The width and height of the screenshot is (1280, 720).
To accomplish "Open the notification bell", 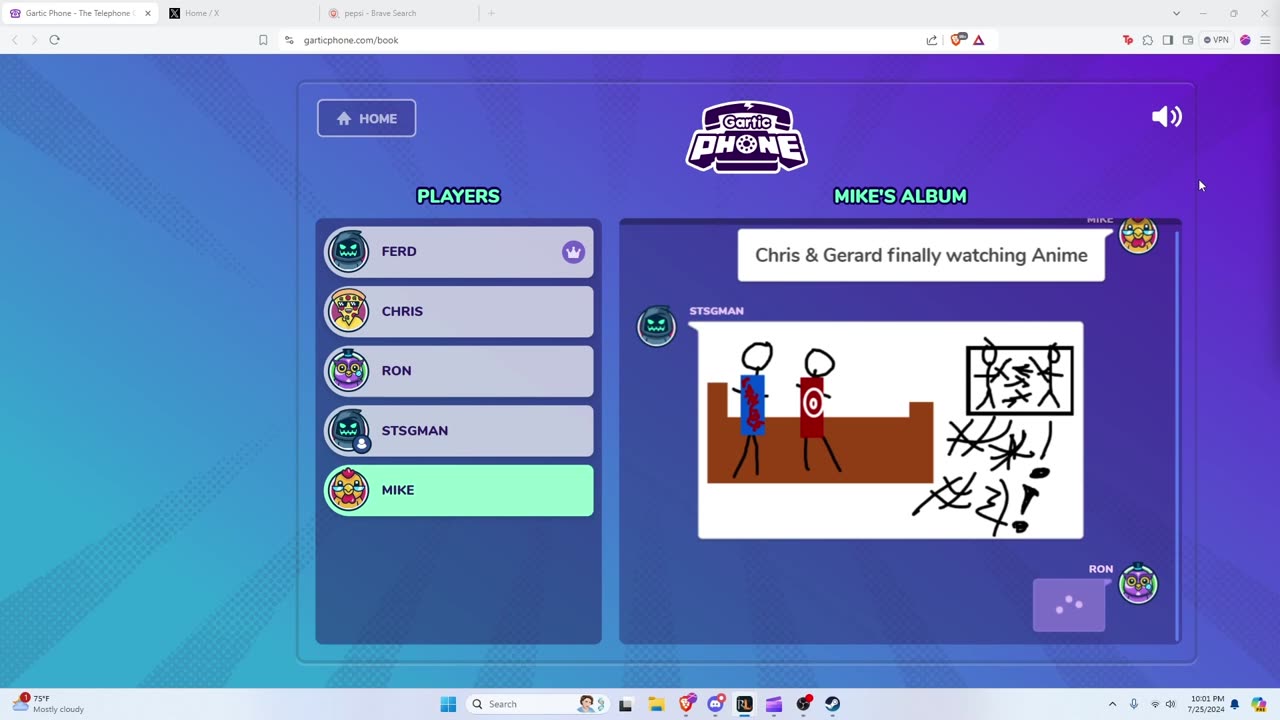I will tap(1235, 704).
